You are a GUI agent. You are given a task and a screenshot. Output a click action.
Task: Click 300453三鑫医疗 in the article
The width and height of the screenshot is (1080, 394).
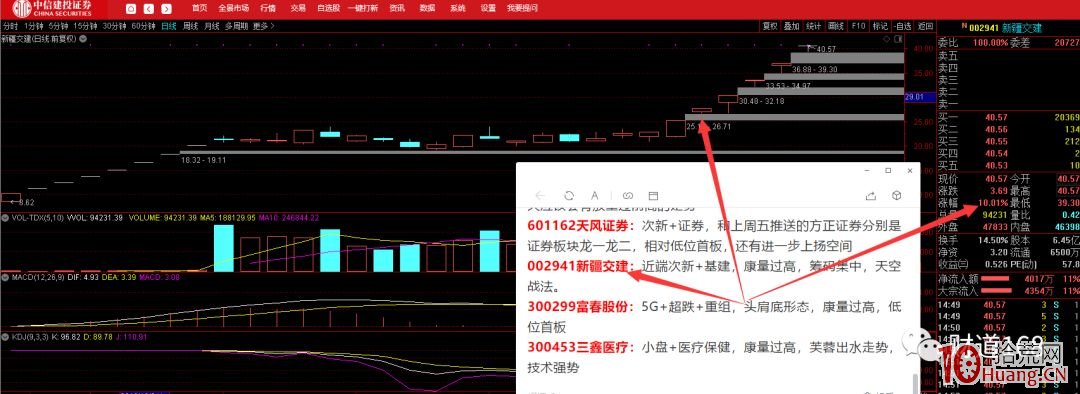click(580, 347)
